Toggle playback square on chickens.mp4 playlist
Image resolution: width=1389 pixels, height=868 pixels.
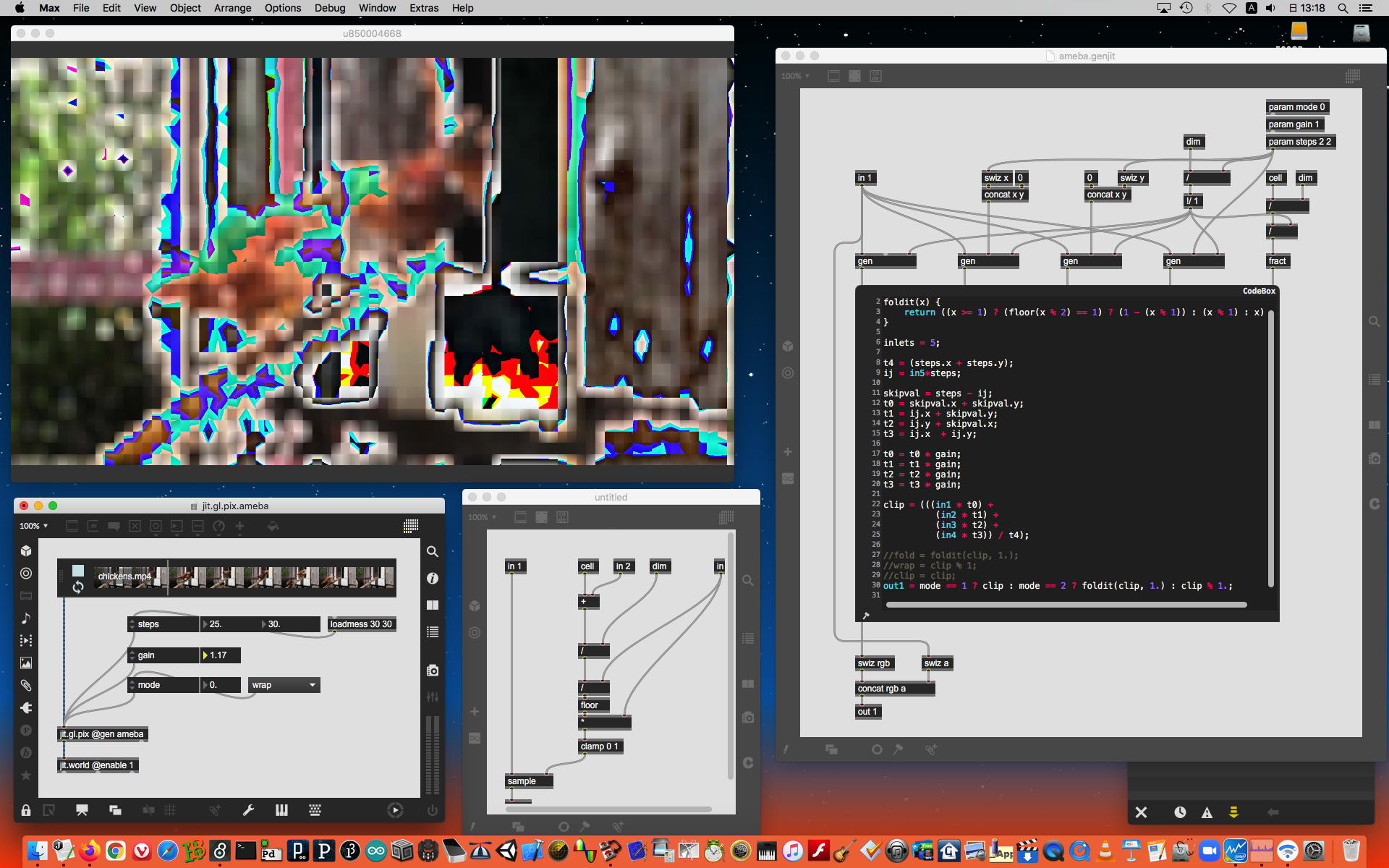pyautogui.click(x=78, y=571)
